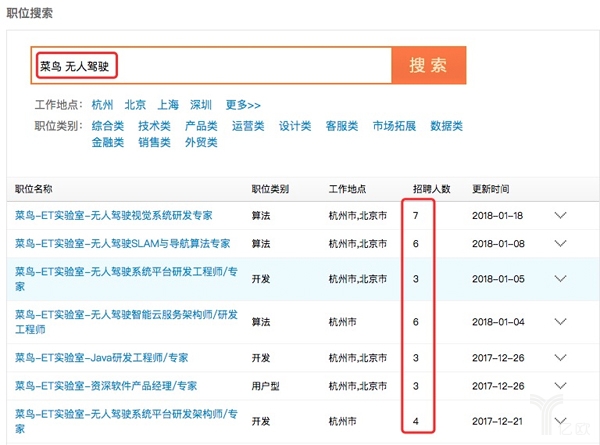Select 杭州 as work location

(x=102, y=105)
